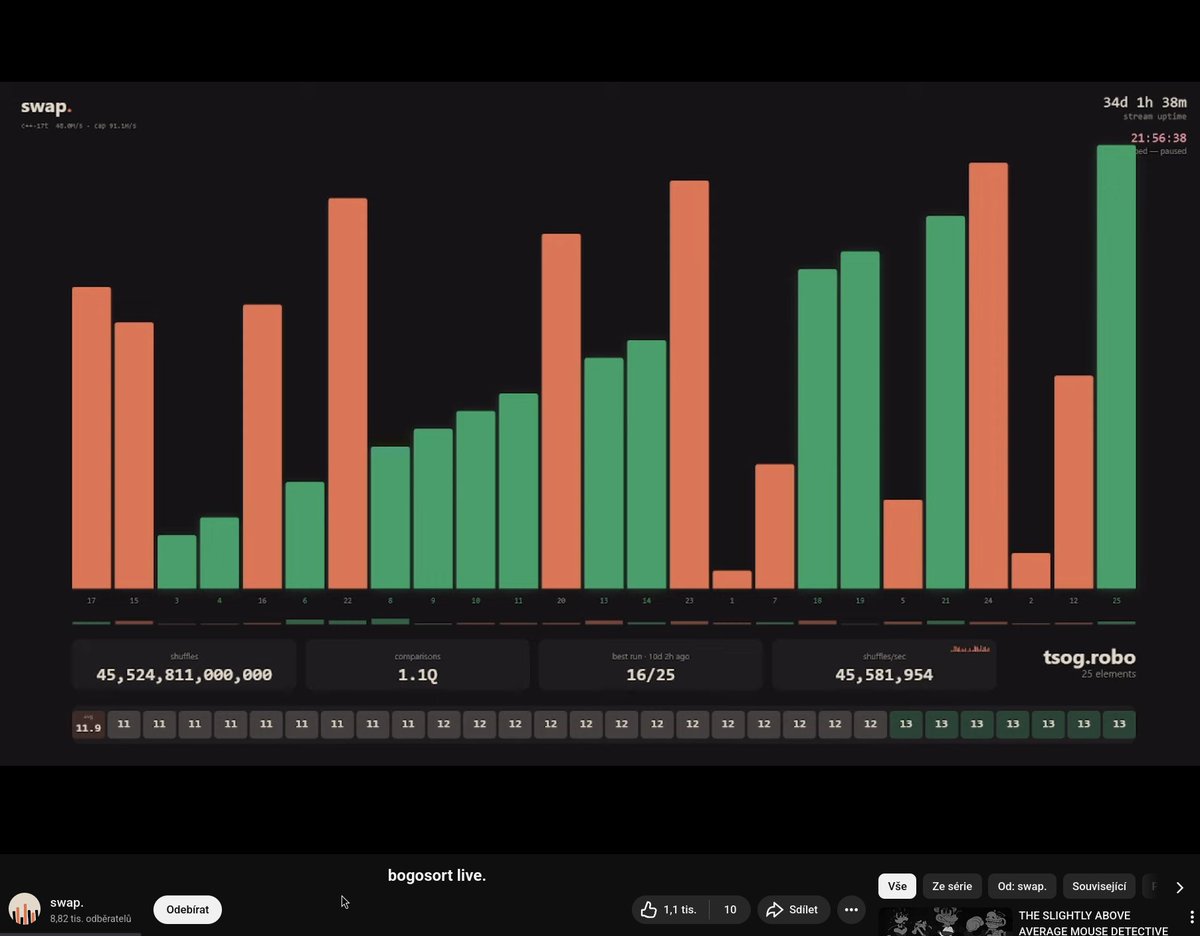Open the Slightly Above Average Mouse Detective thumbnail
This screenshot has height=936, width=1200.
pyautogui.click(x=945, y=922)
